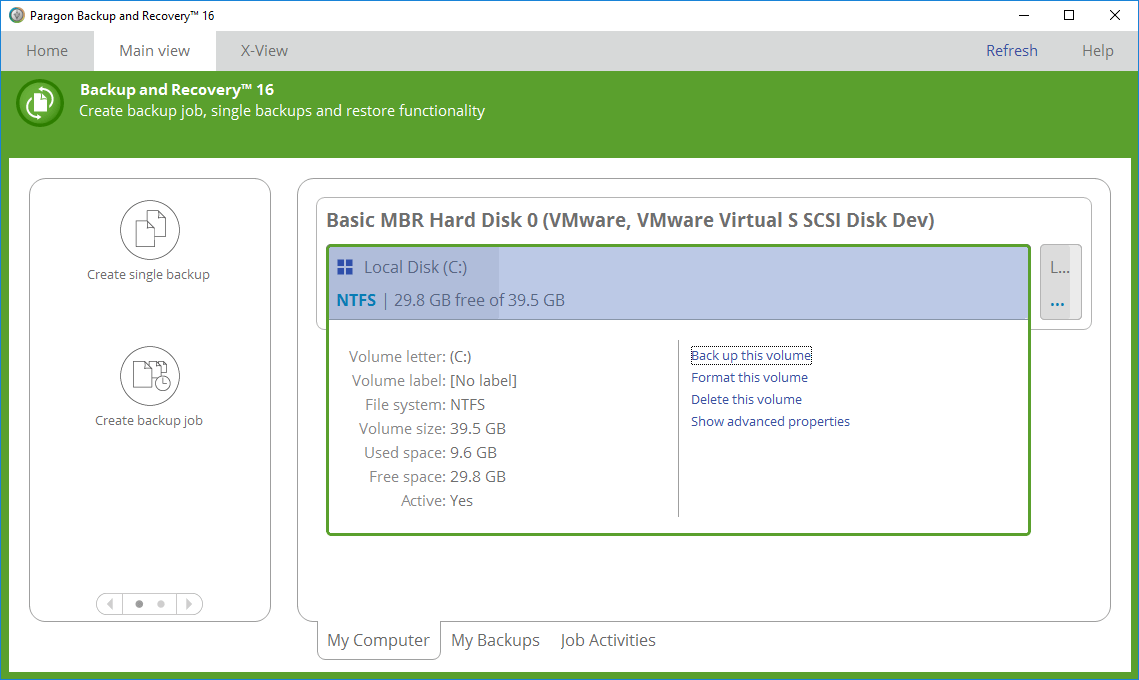The height and width of the screenshot is (680, 1139).
Task: Click the 'Create single backup' label
Action: click(148, 275)
